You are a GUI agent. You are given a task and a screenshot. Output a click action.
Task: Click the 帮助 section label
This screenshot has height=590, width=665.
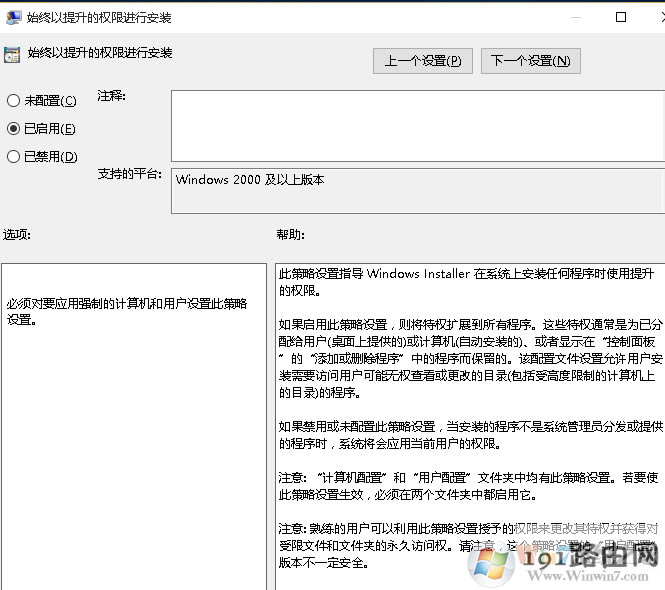(290, 235)
